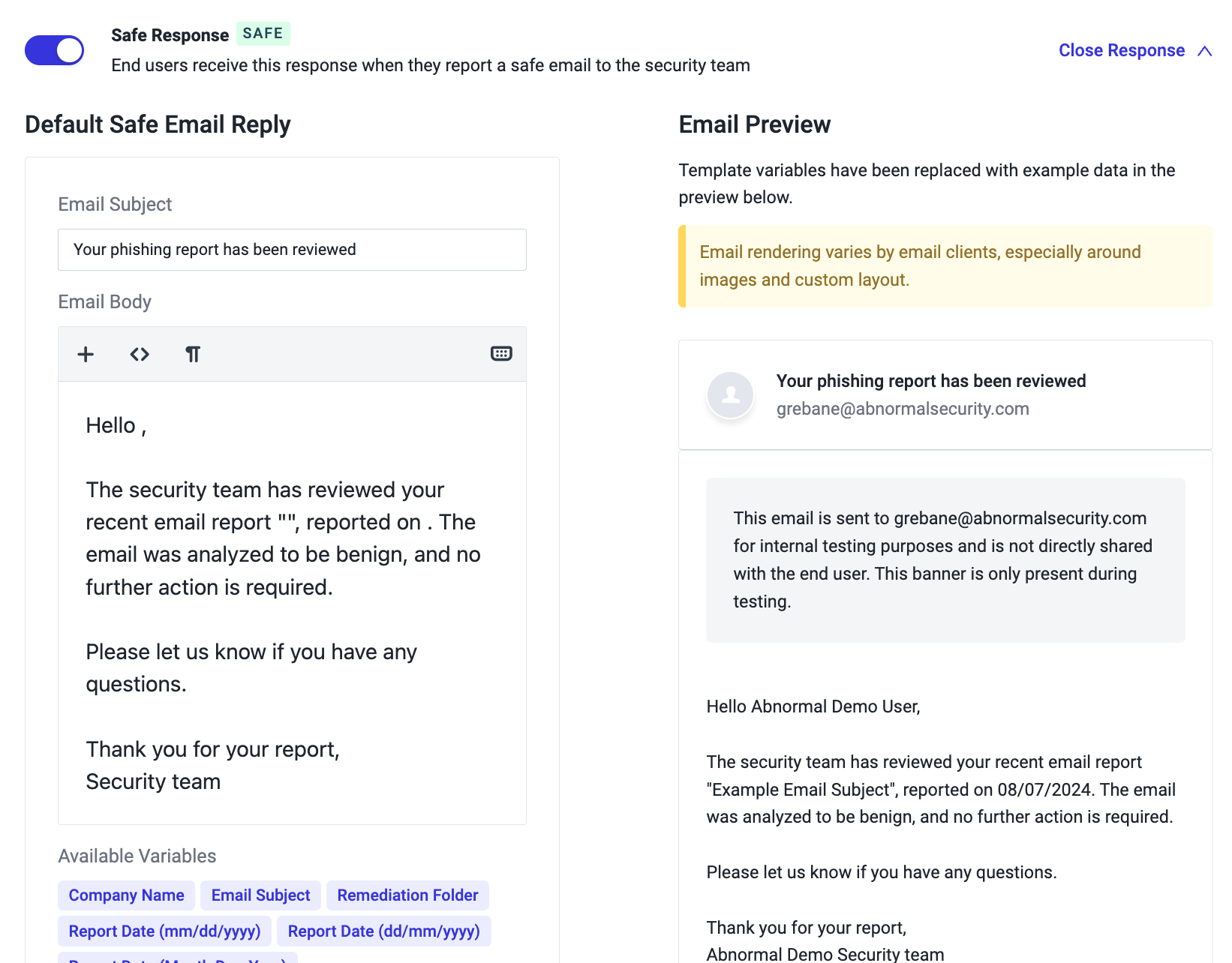Click the keyboard shortcuts icon in editor
Image resolution: width=1232 pixels, height=963 pixels.
501,353
